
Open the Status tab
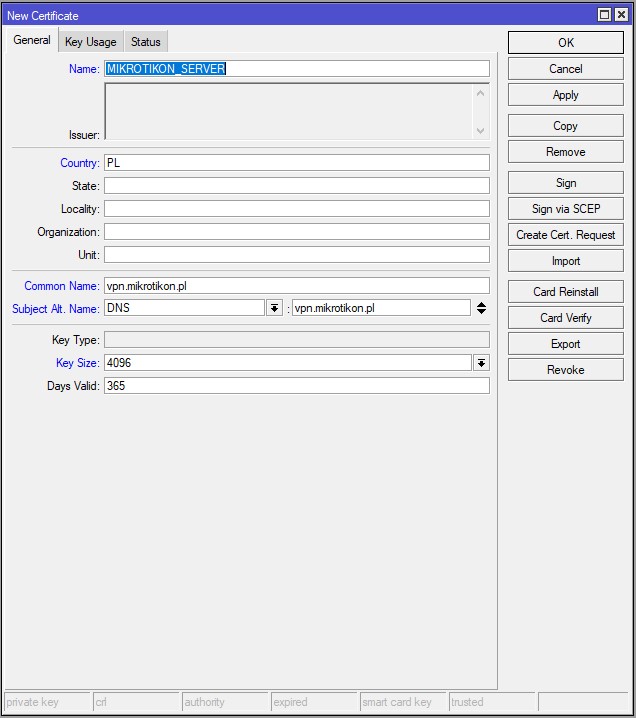coord(146,42)
